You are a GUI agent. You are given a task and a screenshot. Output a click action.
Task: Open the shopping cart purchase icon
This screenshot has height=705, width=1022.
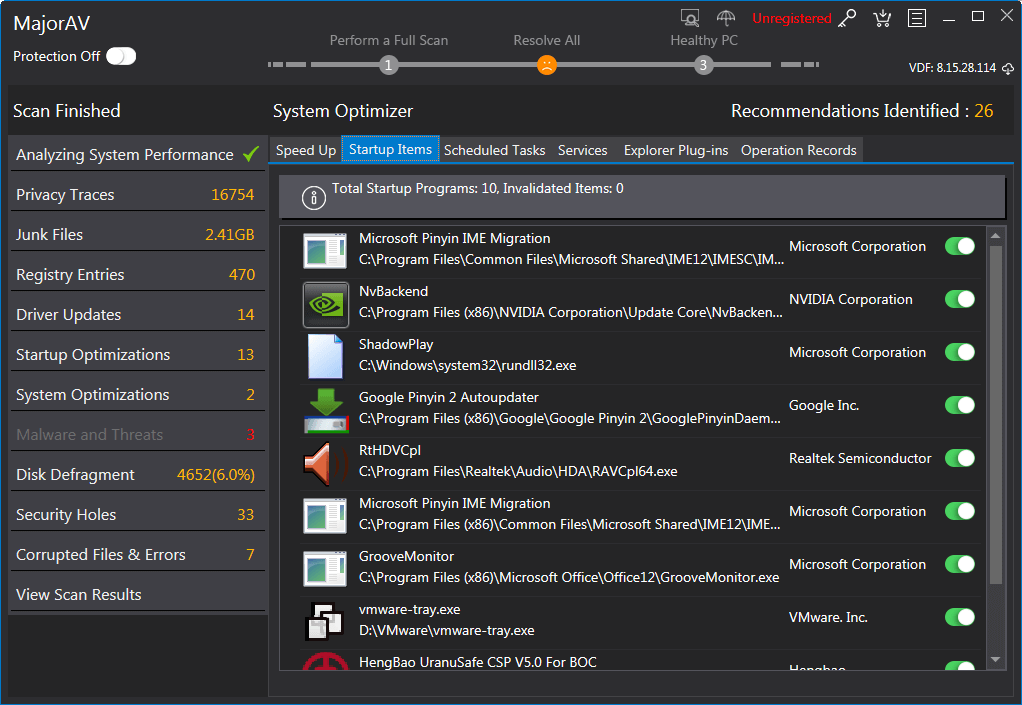(881, 18)
